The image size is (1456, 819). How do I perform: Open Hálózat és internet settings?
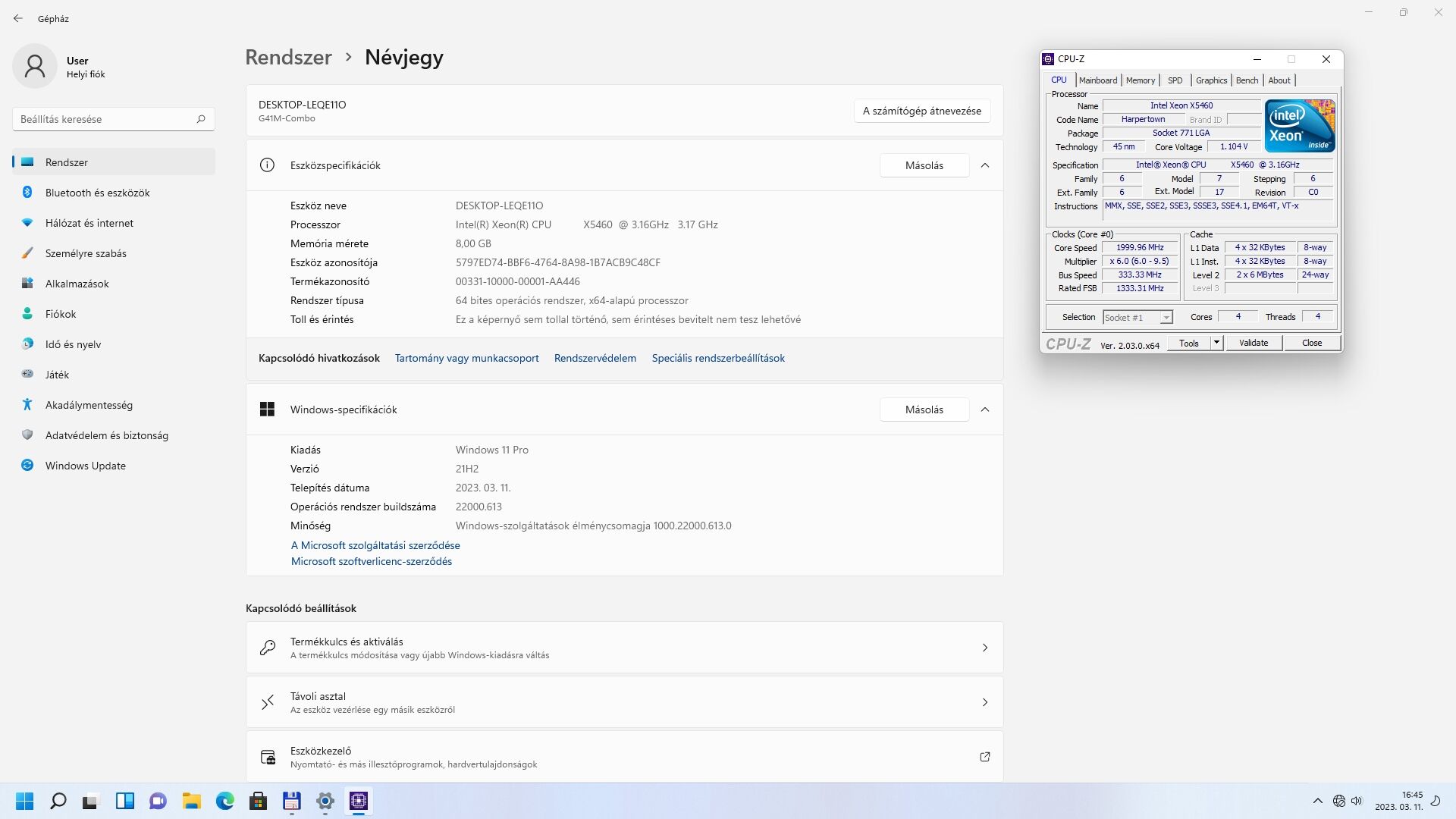click(x=114, y=223)
